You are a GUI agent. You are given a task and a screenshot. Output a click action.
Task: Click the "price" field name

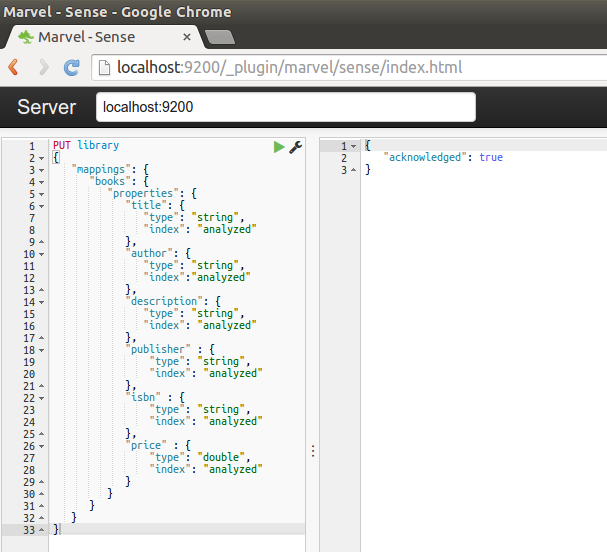pyautogui.click(x=146, y=446)
